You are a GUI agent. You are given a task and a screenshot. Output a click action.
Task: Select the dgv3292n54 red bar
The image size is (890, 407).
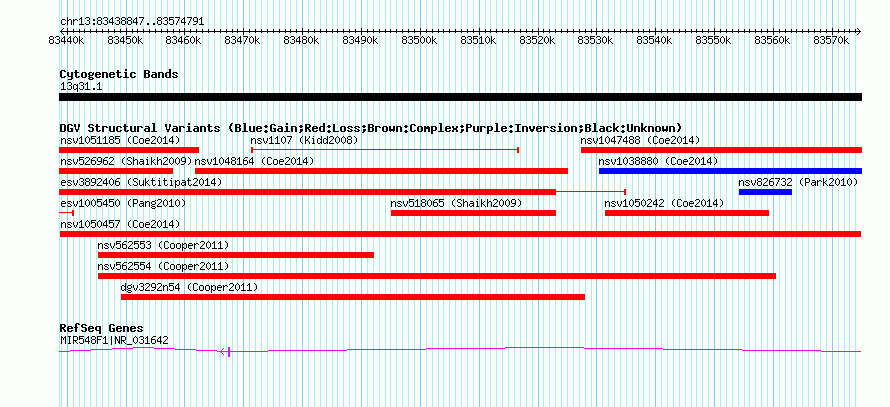coord(352,297)
